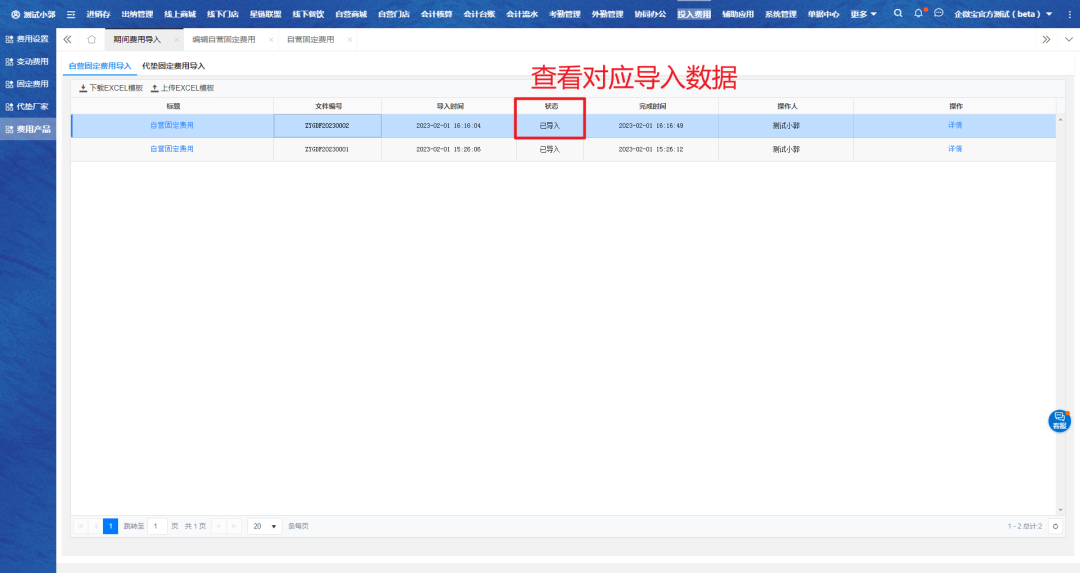Click 上传EXCEL模板 button
The width and height of the screenshot is (1080, 573).
tap(182, 88)
